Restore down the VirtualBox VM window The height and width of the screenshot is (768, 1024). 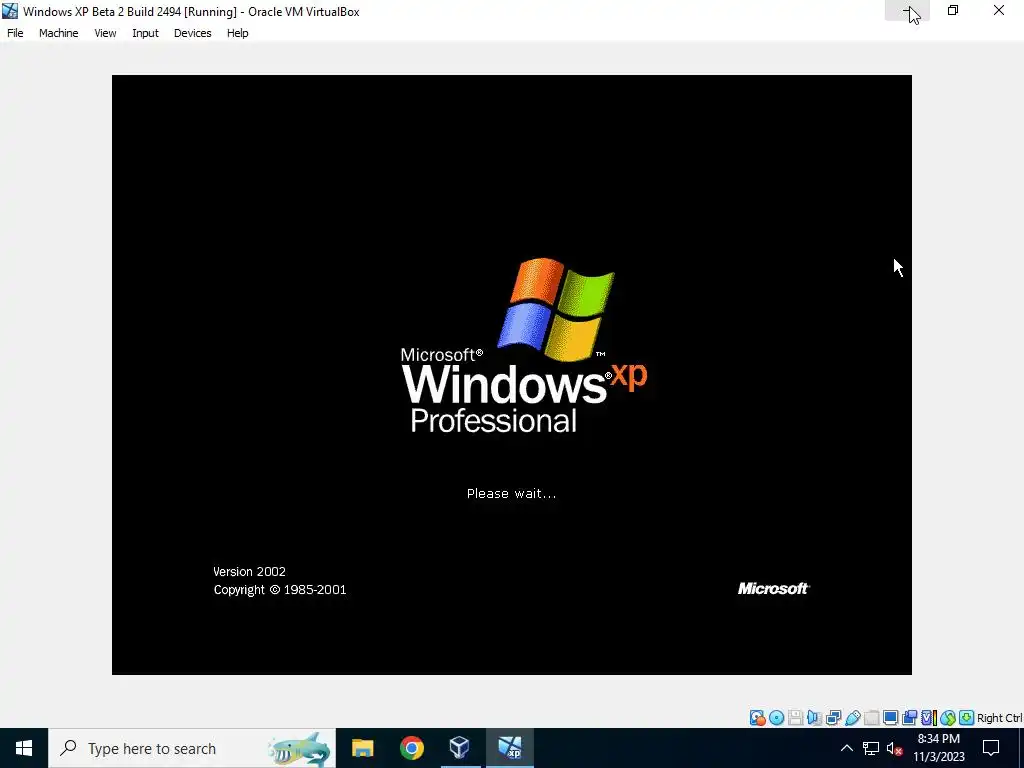[953, 10]
